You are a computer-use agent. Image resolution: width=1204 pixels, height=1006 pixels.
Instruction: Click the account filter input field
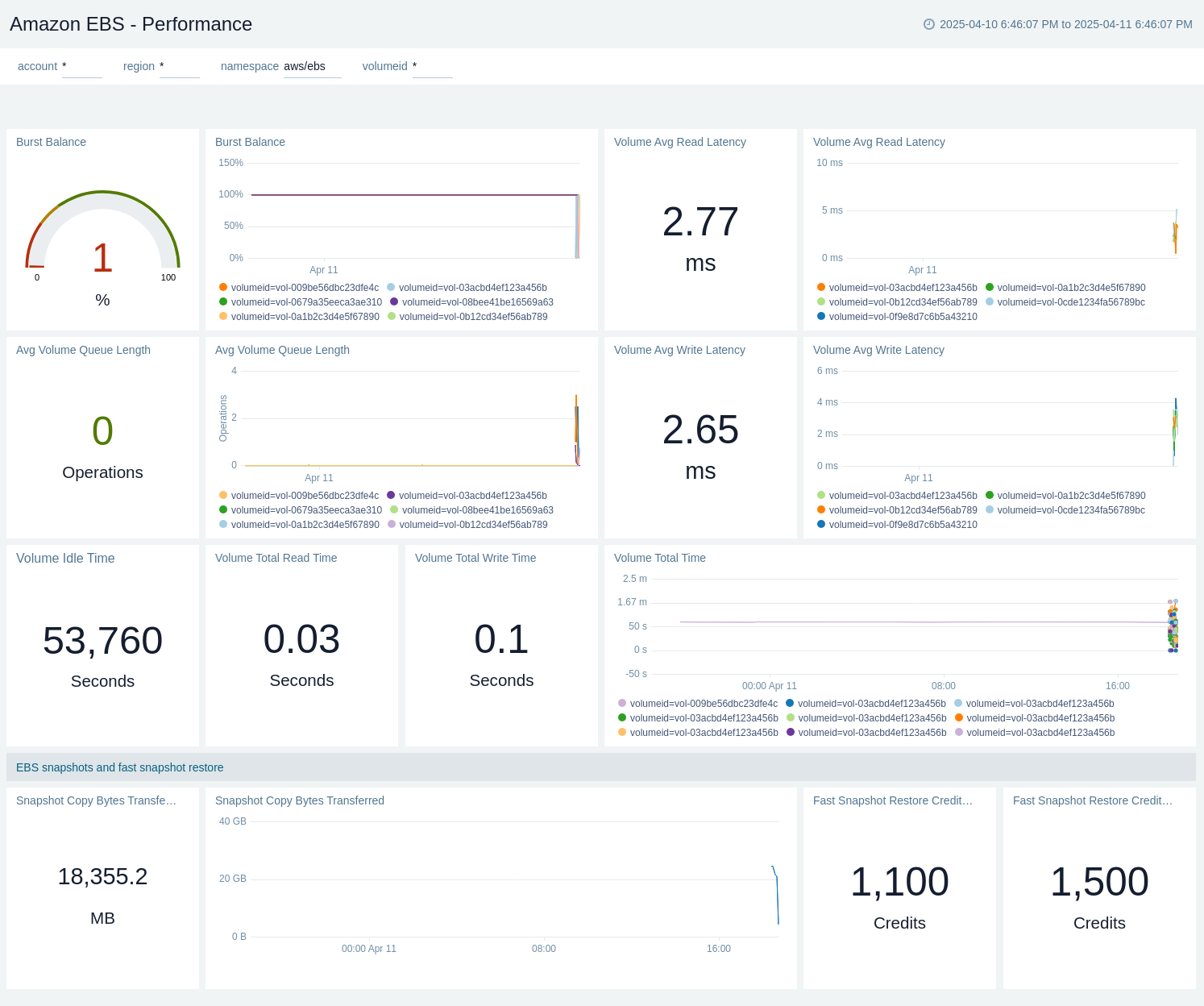tap(81, 67)
